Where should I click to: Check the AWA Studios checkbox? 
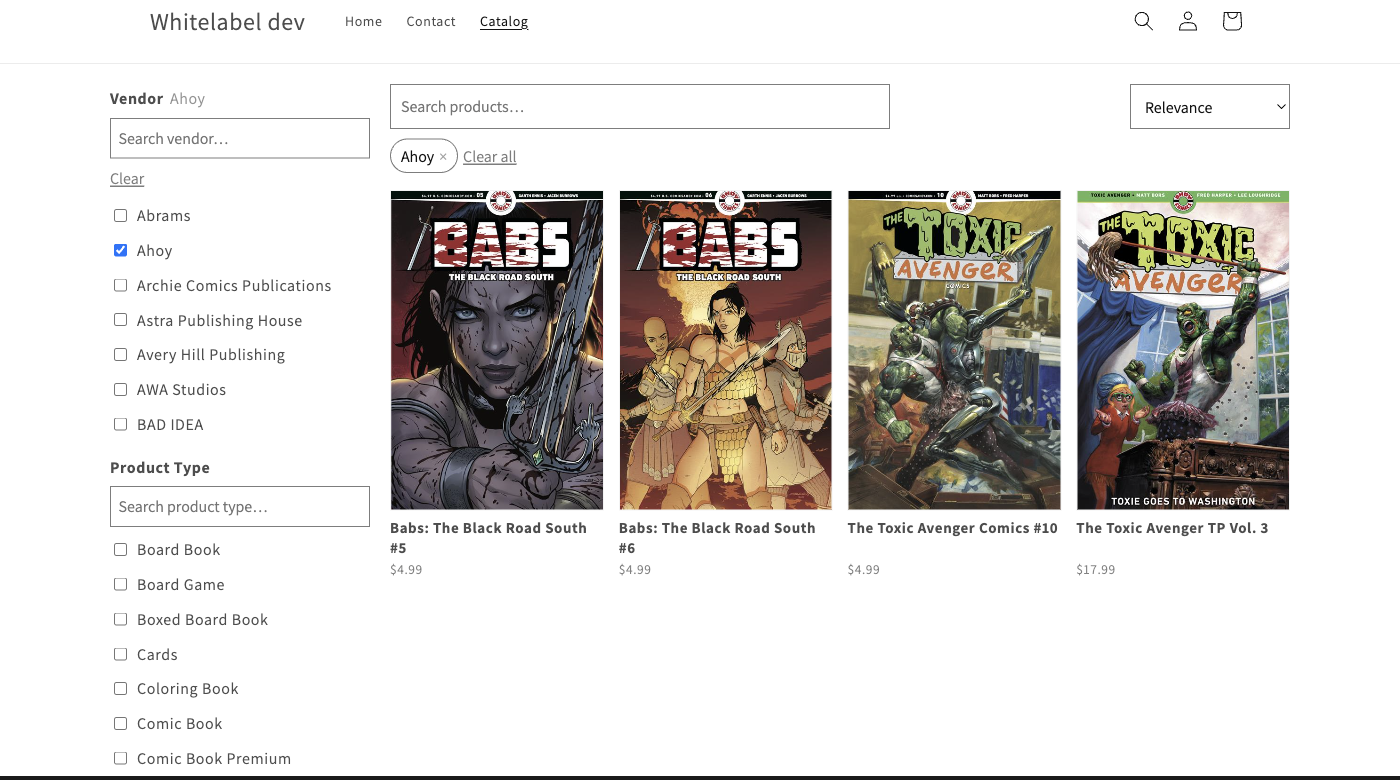coord(121,389)
